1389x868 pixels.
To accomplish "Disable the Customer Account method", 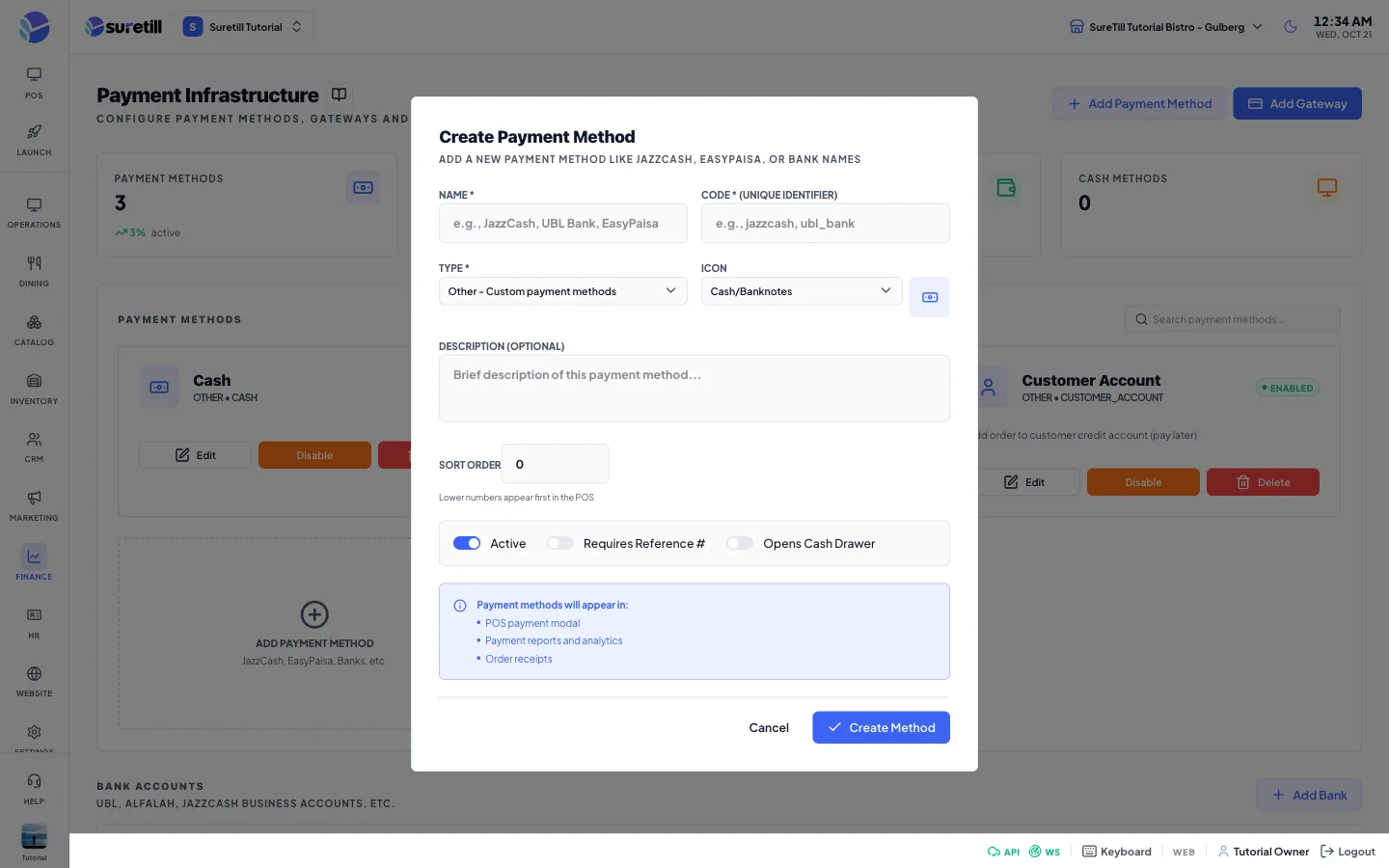I will [1143, 482].
